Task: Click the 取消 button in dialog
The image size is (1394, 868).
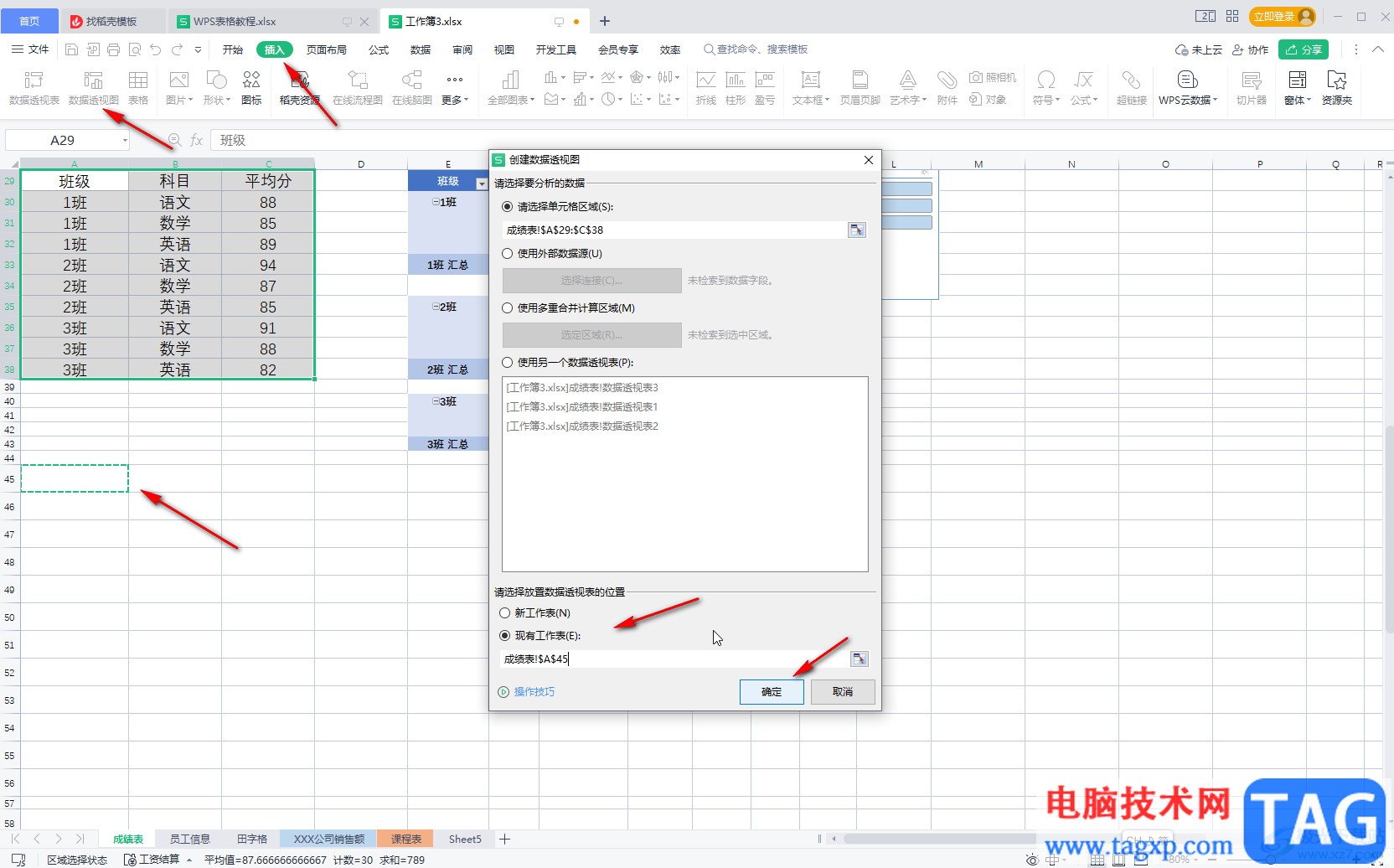Action: (843, 691)
